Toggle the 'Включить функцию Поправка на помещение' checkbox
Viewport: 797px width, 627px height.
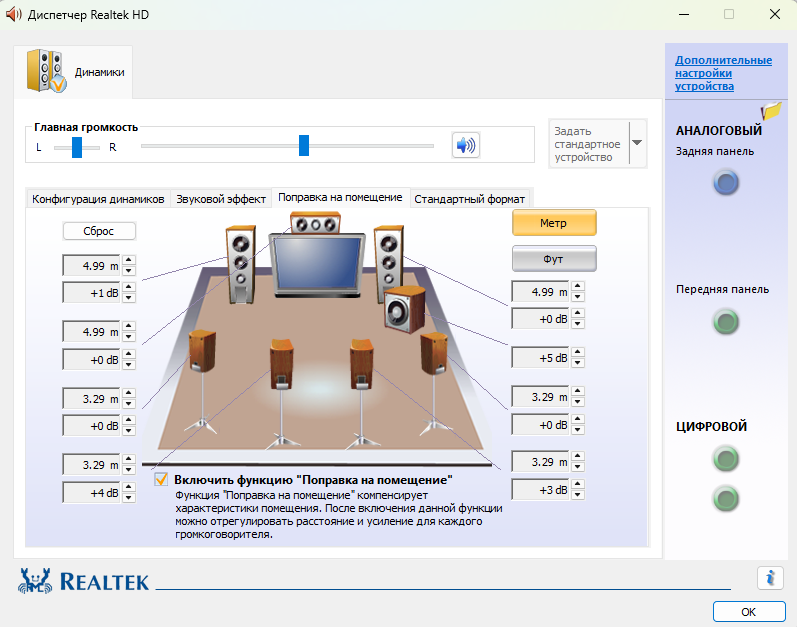[x=161, y=479]
